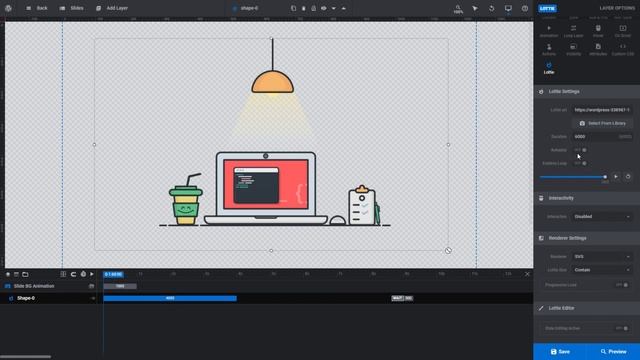Collapse the Lottie Editor section
Viewport: 640px width, 360px height.
tap(587, 308)
